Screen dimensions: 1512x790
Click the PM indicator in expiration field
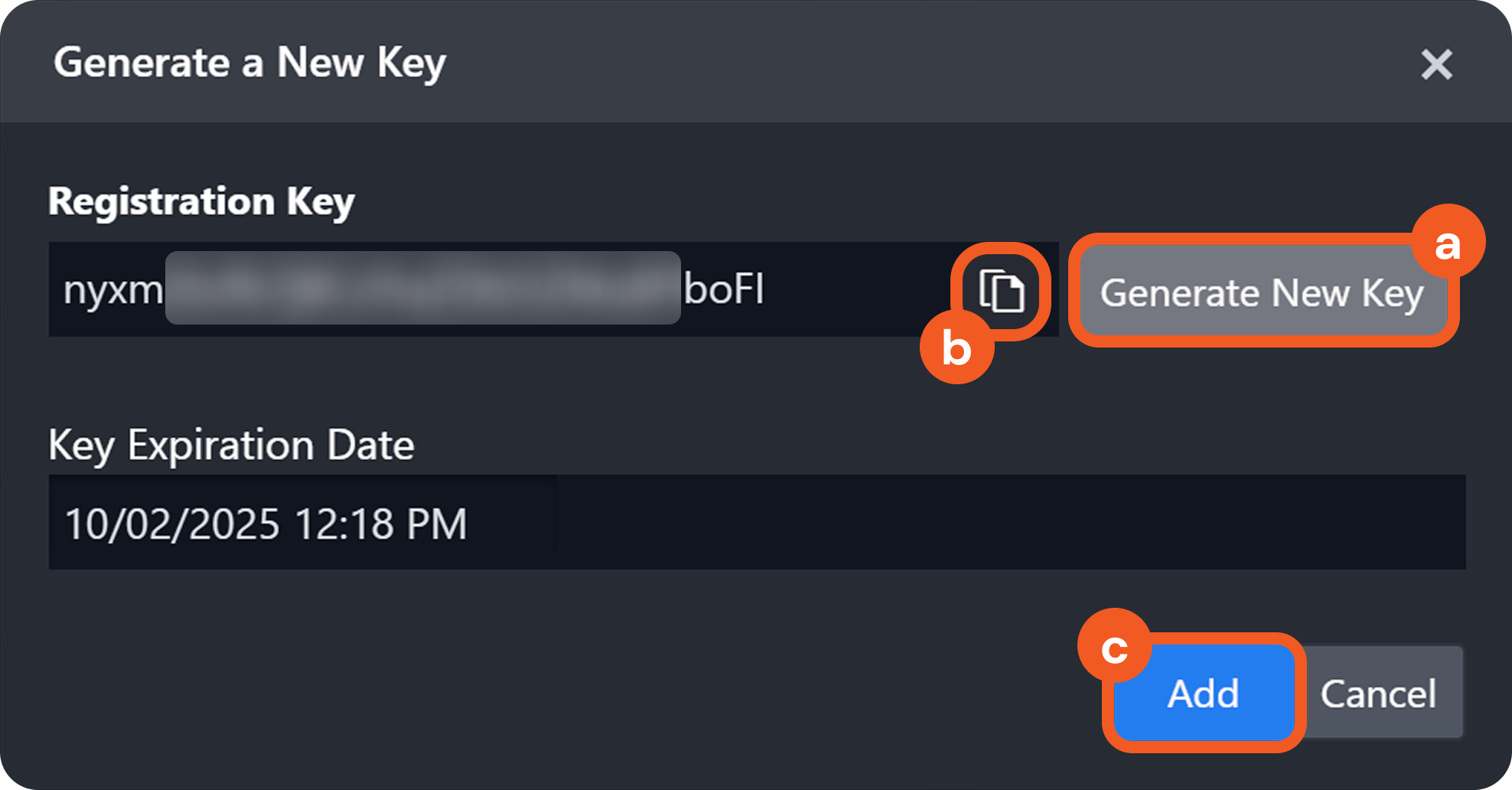tap(436, 524)
